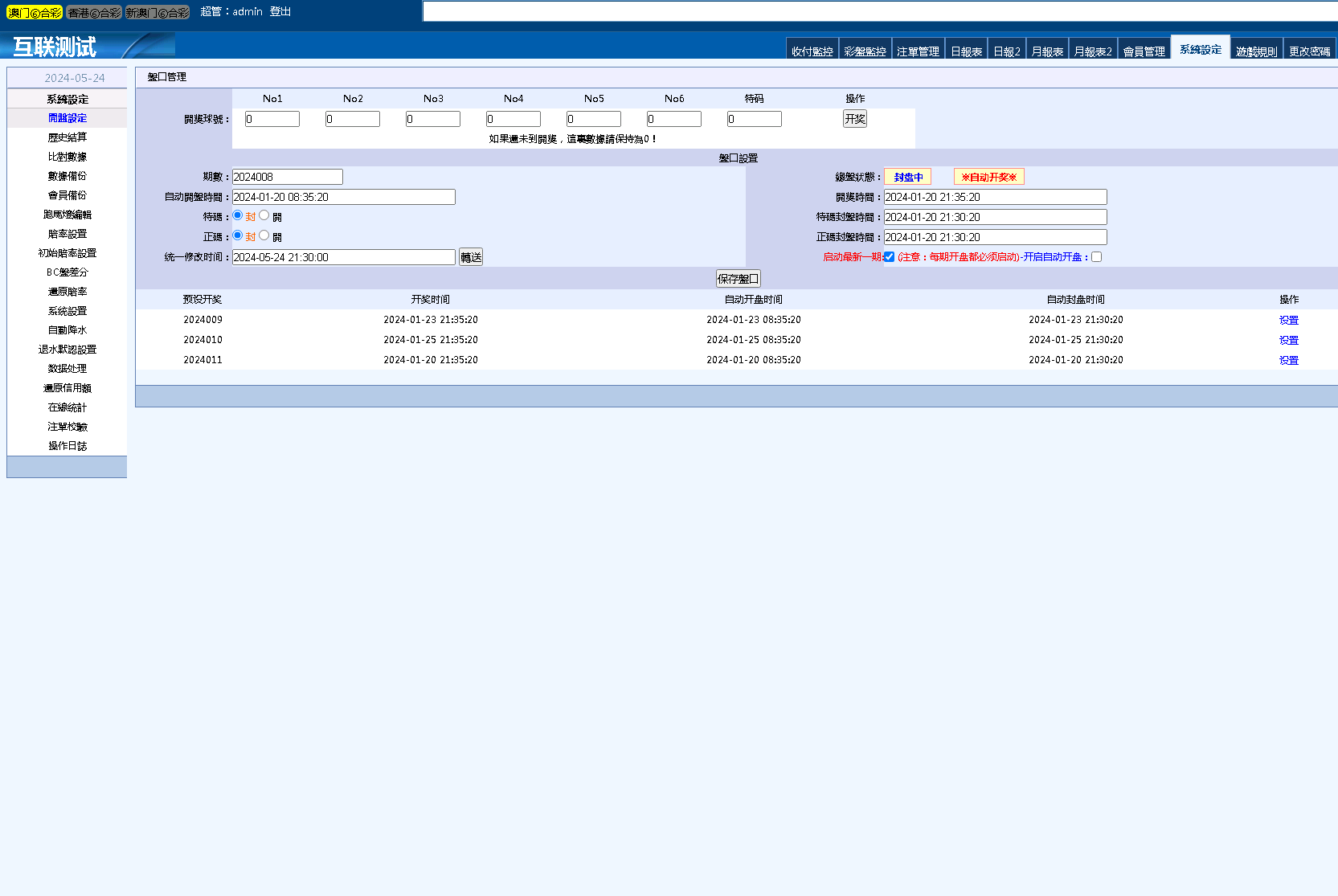Focus the No5 draw number field
Screen dimensions: 1338x896
point(594,119)
